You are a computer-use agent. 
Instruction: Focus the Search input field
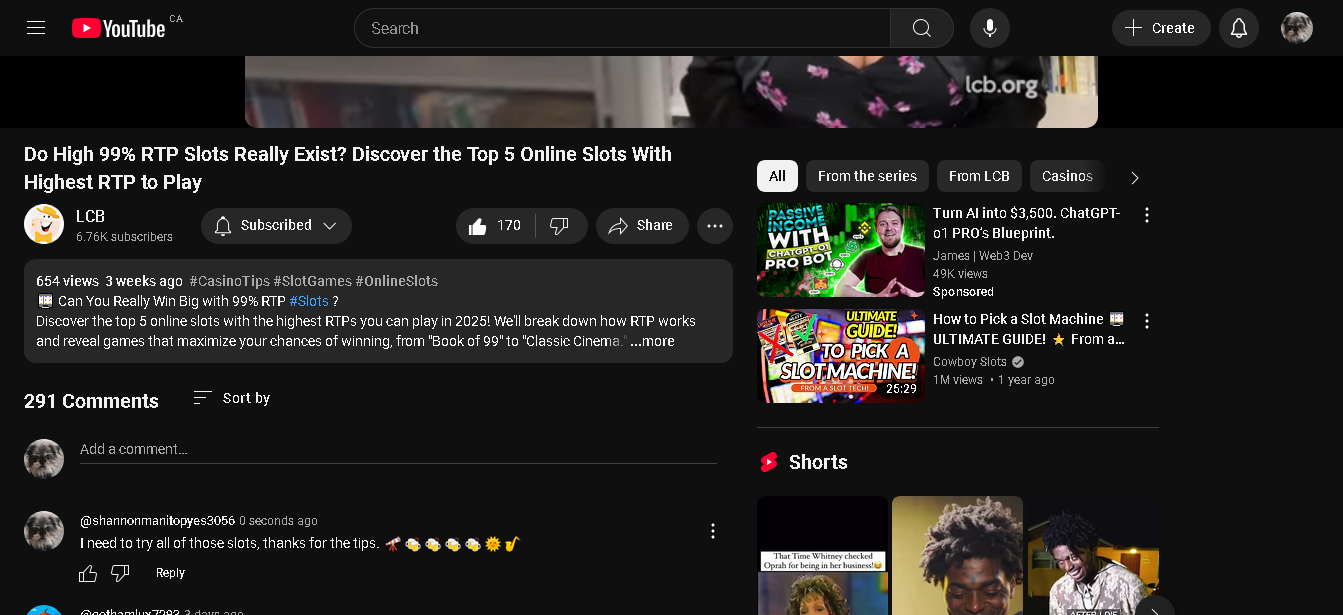(622, 28)
